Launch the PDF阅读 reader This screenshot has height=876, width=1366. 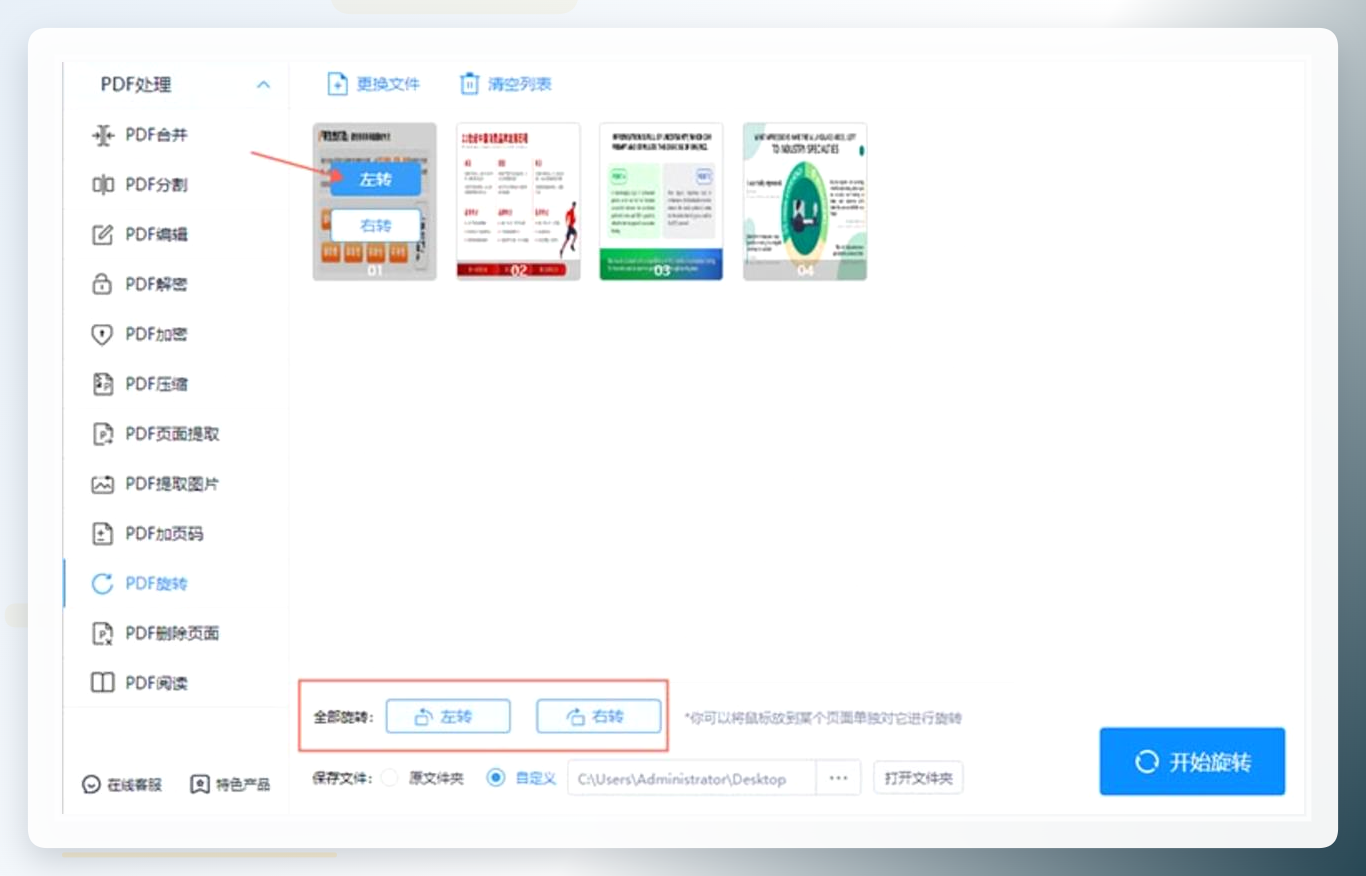[x=140, y=683]
